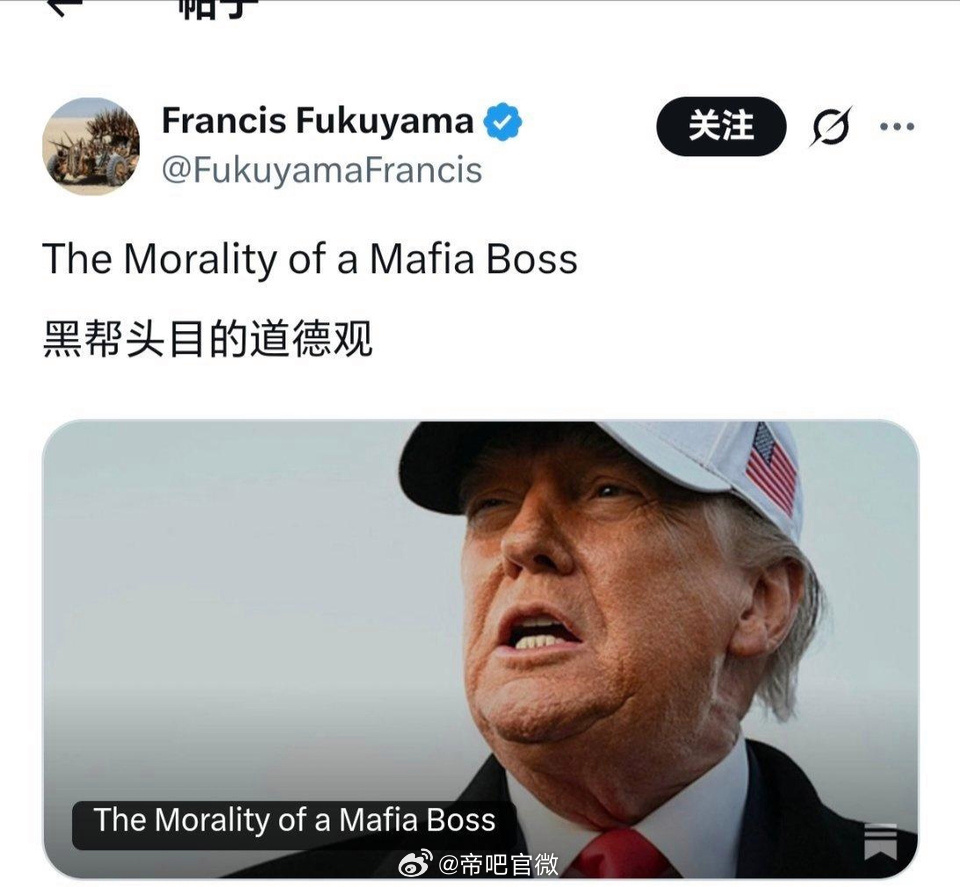Click the Francis Fukuyama display name
This screenshot has height=887, width=960.
(318, 121)
